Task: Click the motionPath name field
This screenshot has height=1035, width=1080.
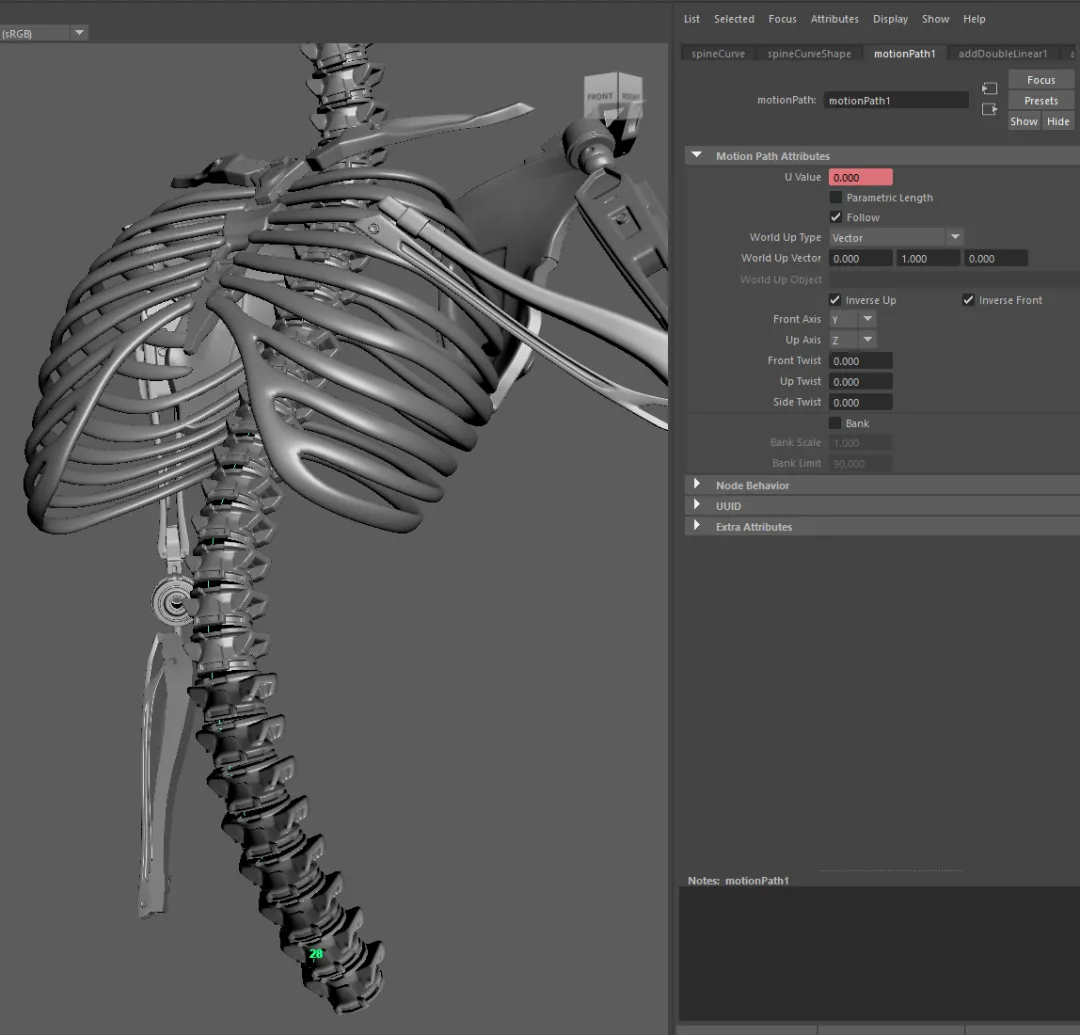Action: [x=896, y=101]
